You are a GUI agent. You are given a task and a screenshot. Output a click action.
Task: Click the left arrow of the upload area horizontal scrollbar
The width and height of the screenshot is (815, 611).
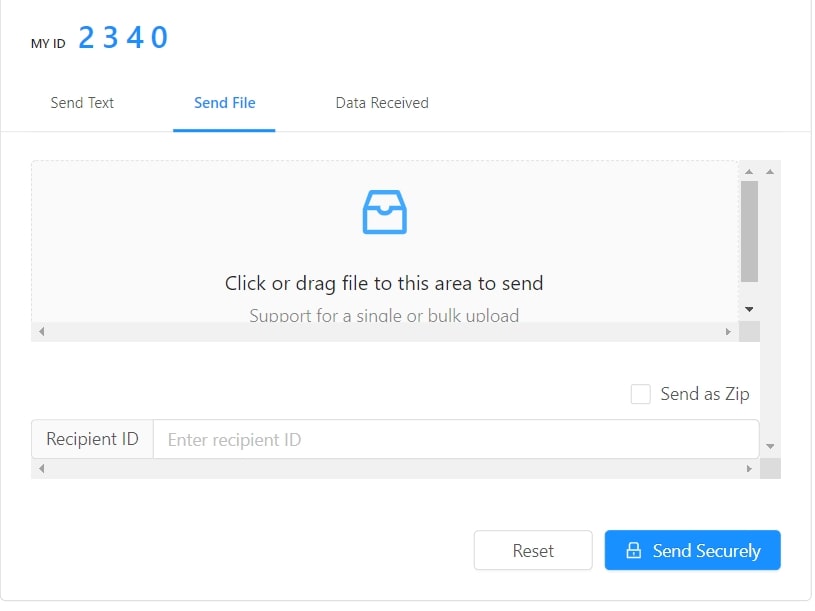41,332
